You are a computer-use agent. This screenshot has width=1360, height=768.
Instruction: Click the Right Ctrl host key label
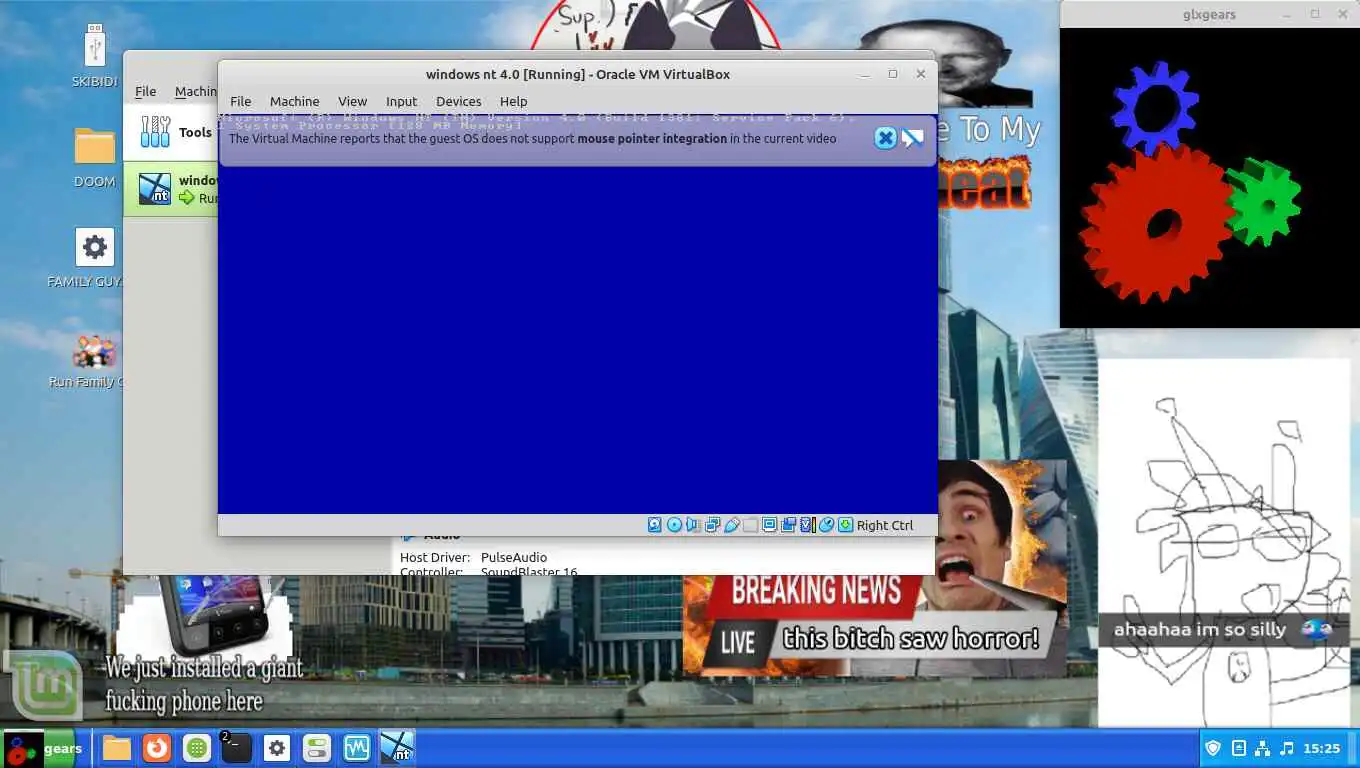pyautogui.click(x=885, y=525)
